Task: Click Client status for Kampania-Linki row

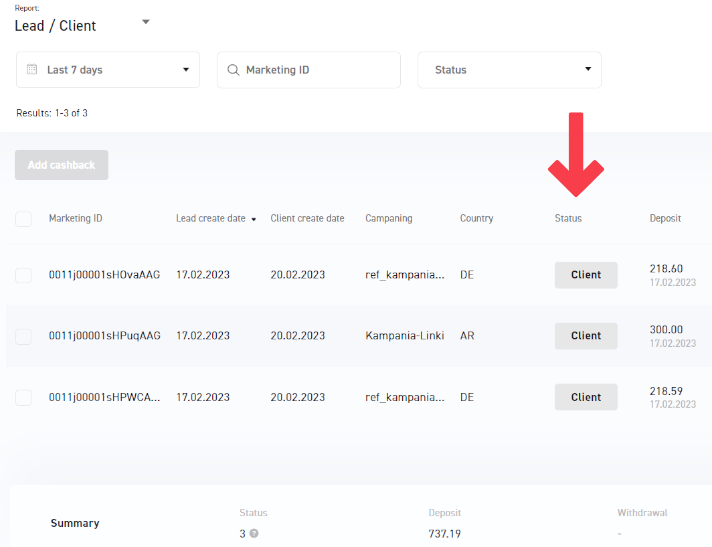Action: [586, 336]
